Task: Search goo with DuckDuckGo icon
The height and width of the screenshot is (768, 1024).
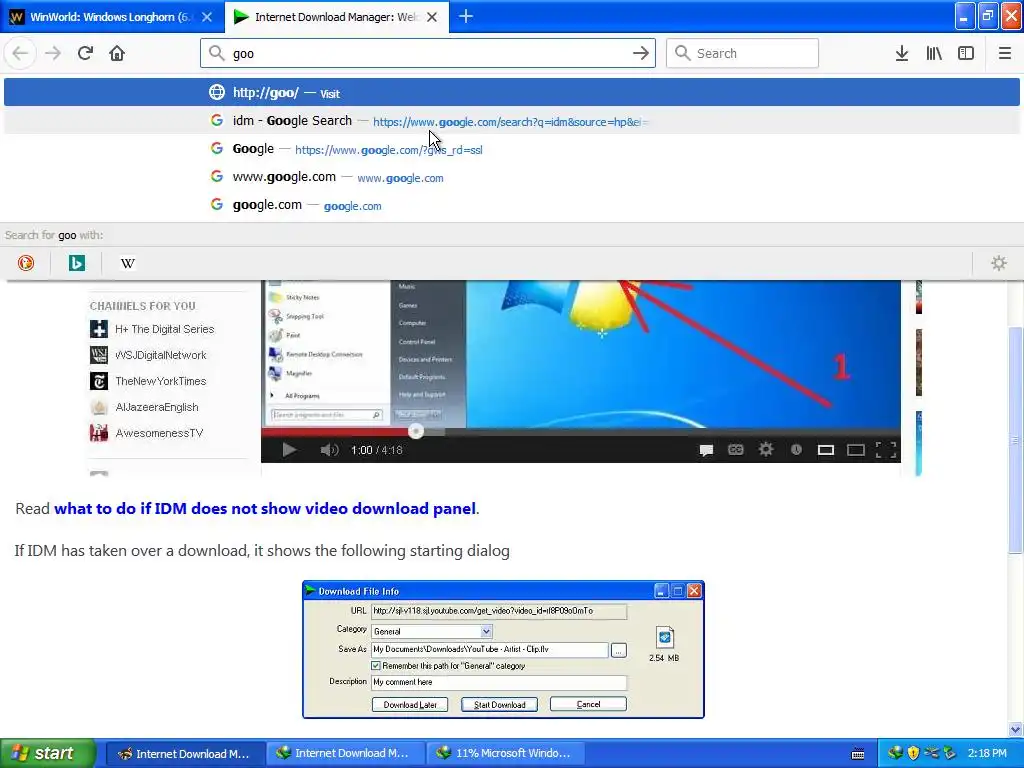Action: pos(26,263)
